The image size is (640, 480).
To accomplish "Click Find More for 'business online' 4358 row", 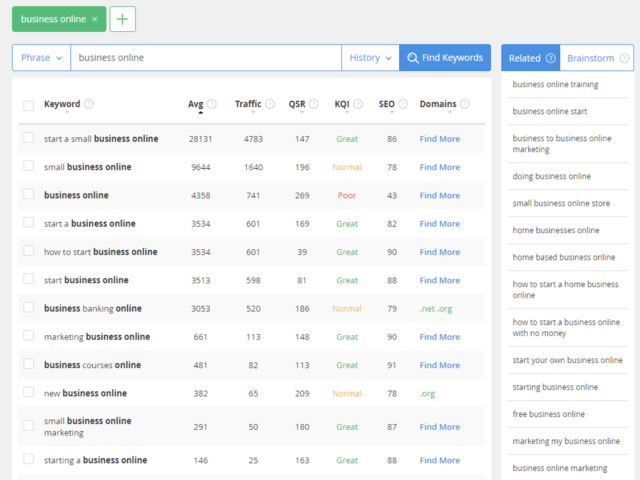I will (440, 196).
